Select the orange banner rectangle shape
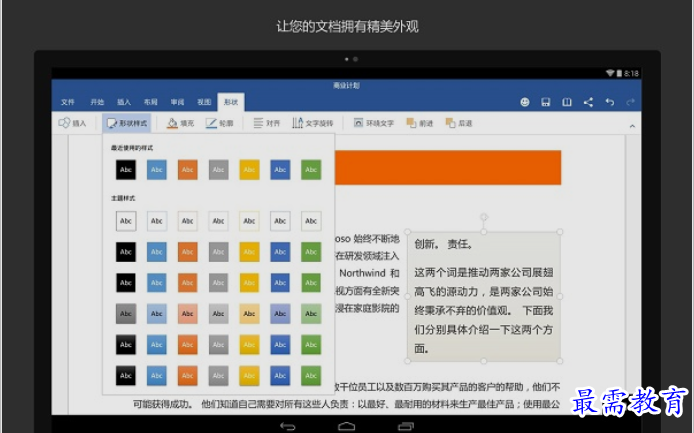This screenshot has height=433, width=694. click(x=448, y=168)
